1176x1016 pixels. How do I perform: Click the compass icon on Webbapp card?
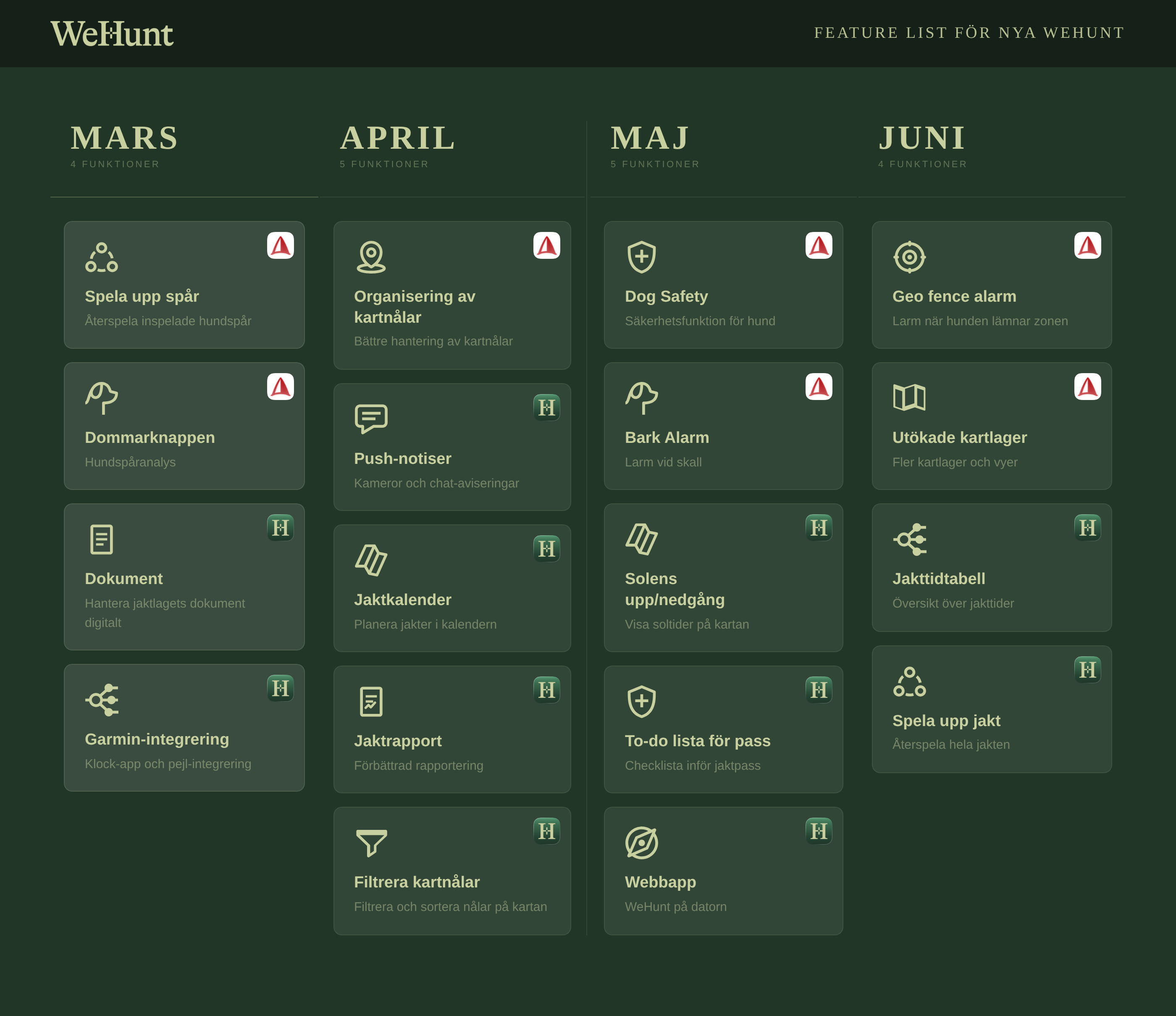tap(641, 843)
